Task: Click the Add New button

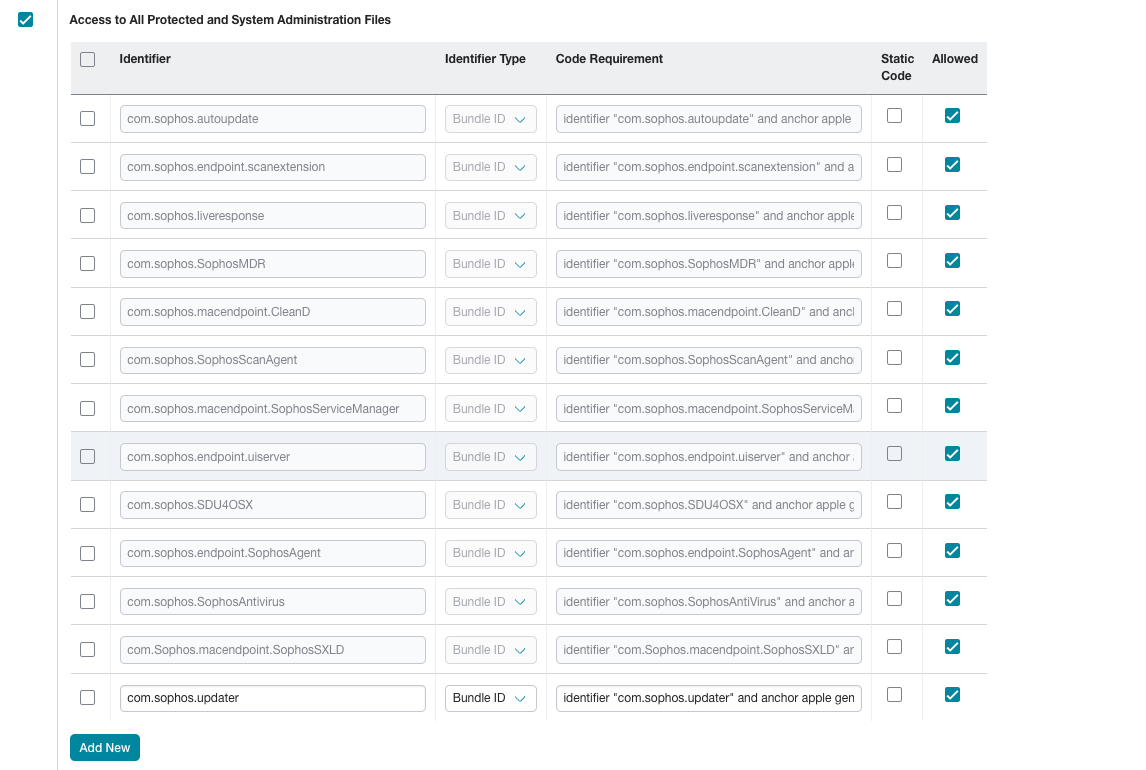Action: point(105,747)
